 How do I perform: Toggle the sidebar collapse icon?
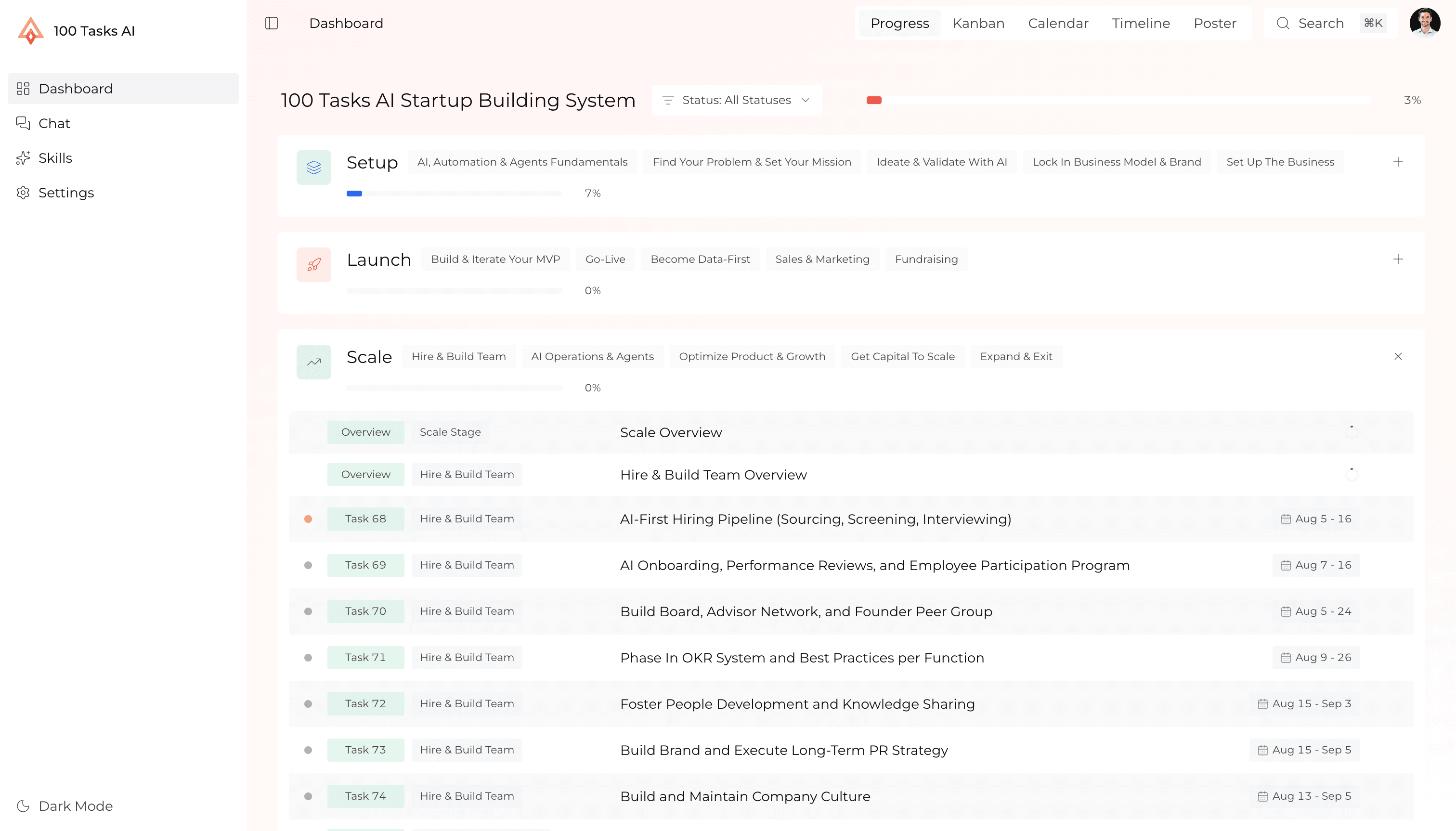(272, 24)
